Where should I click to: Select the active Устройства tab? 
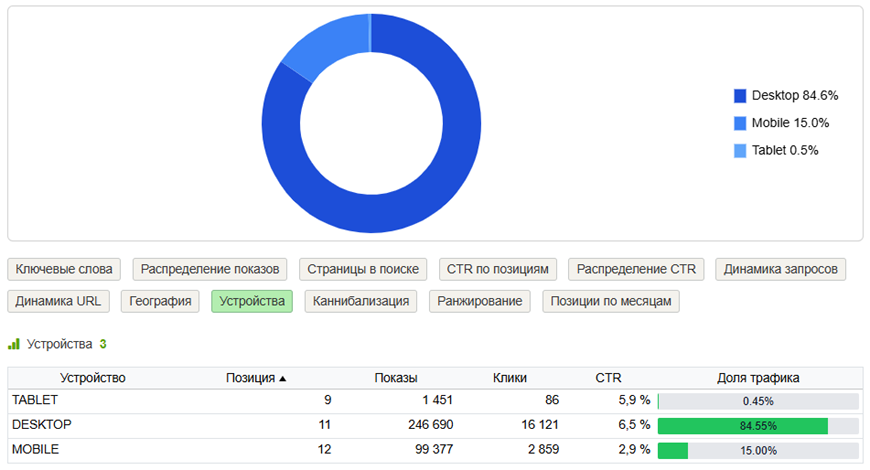[252, 301]
